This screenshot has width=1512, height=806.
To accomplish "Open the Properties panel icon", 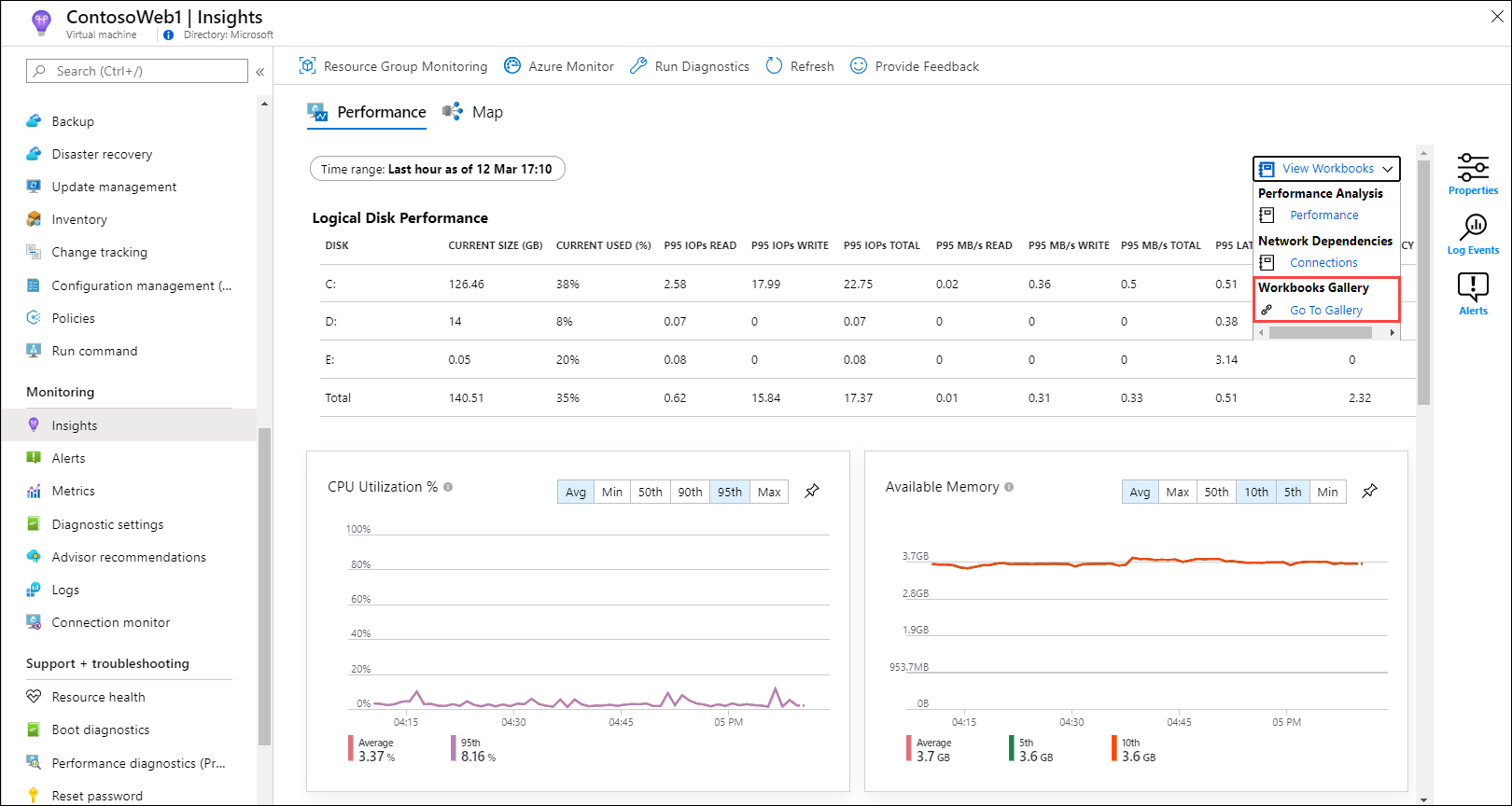I will point(1473,169).
